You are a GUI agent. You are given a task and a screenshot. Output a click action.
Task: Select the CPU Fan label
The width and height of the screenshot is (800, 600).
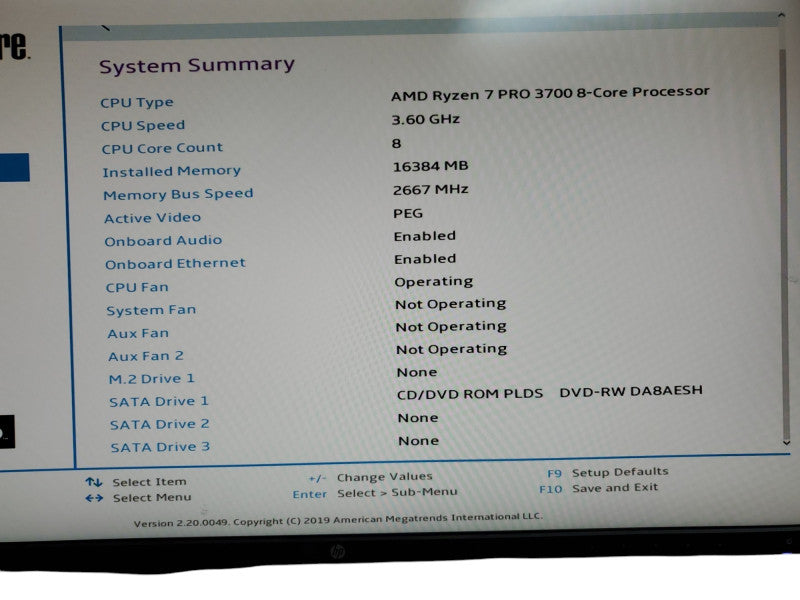tap(137, 287)
